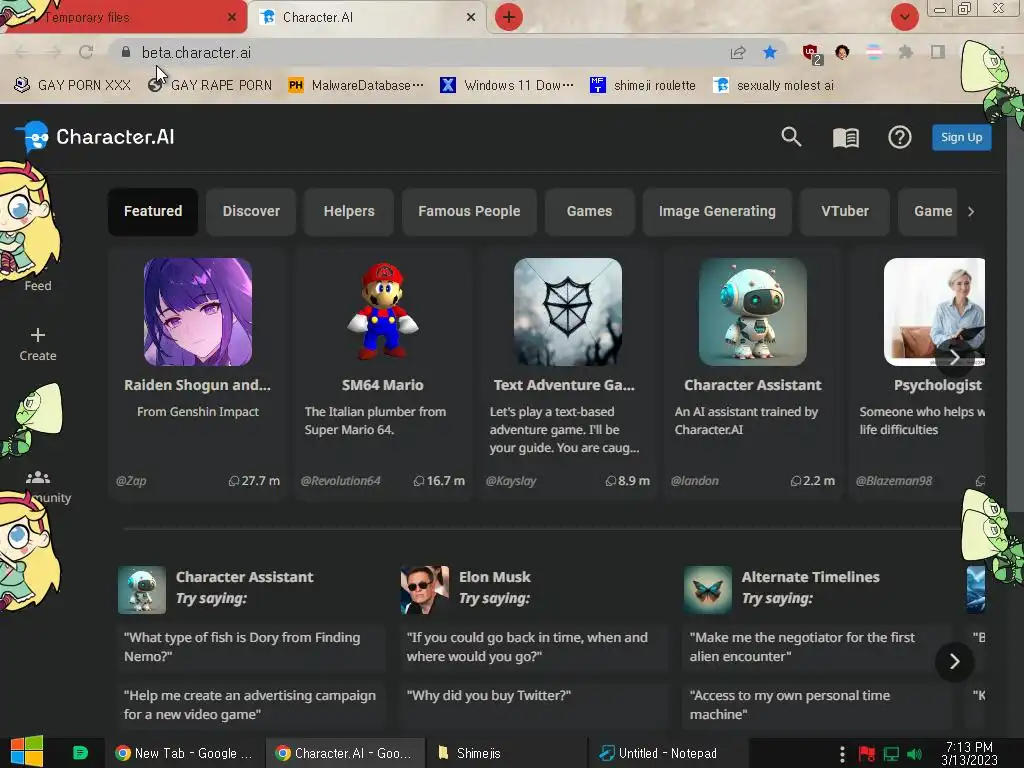Expand the tab search dropdown chevron
This screenshot has height=768, width=1024.
[x=904, y=17]
